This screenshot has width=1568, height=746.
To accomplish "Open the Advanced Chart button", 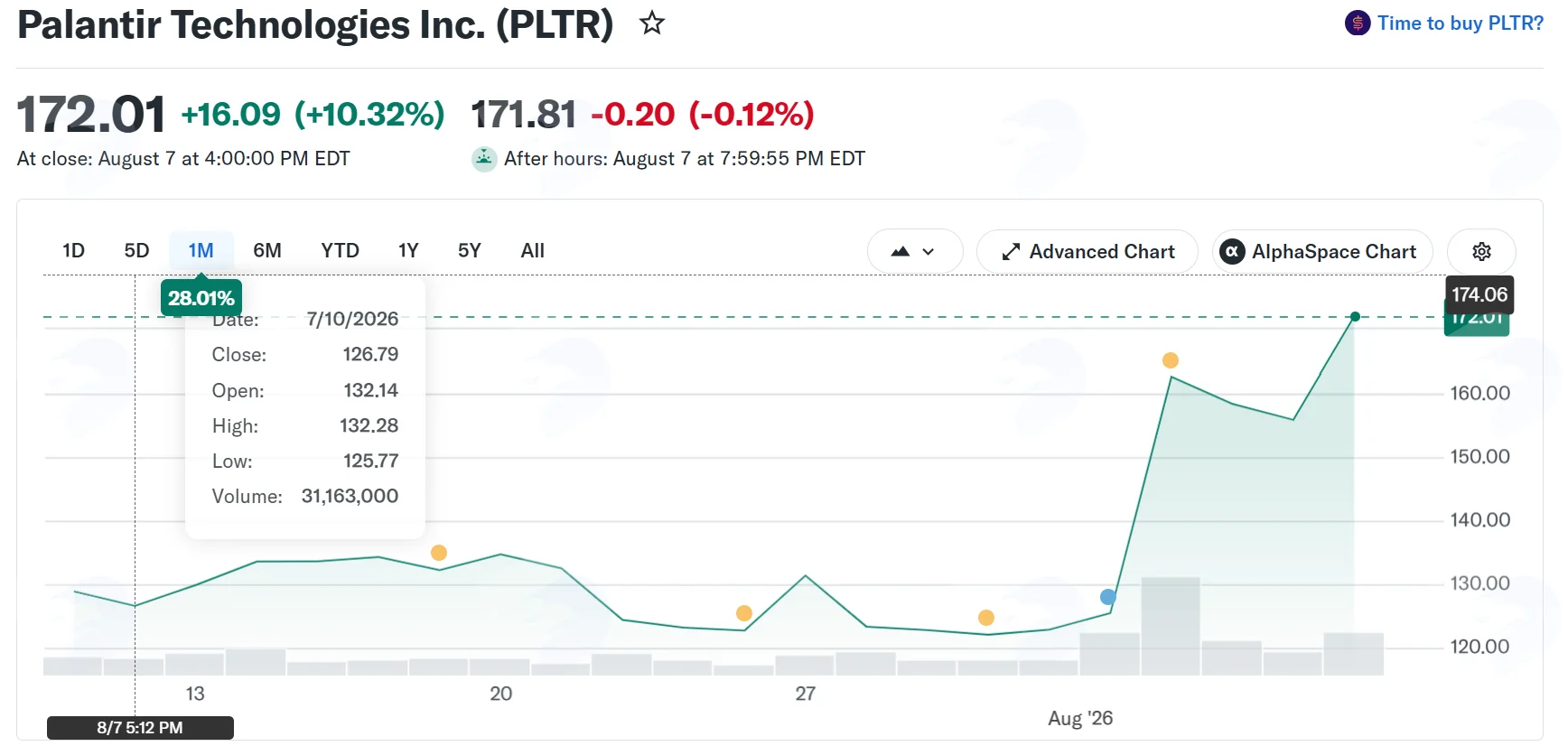I will coord(1087,252).
